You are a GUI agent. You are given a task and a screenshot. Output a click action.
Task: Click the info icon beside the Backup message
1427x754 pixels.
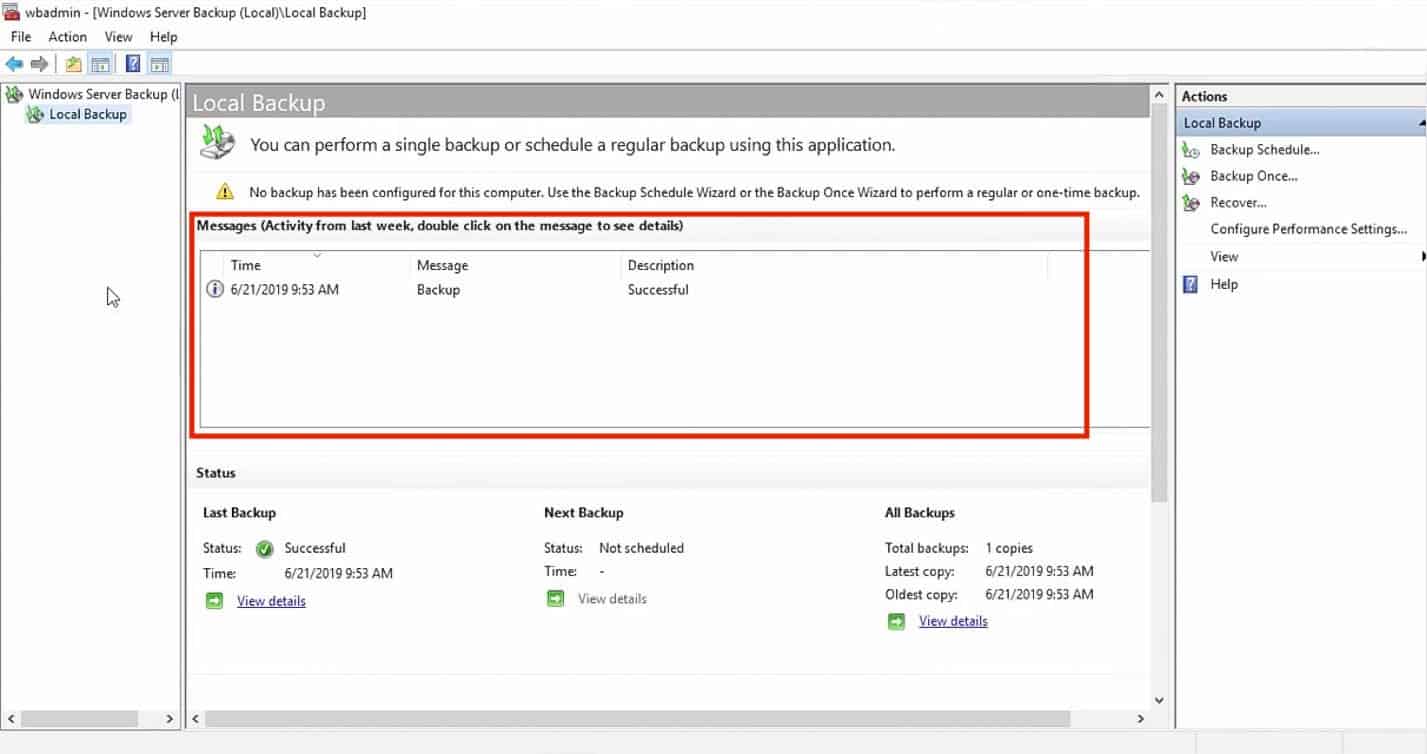coord(215,289)
